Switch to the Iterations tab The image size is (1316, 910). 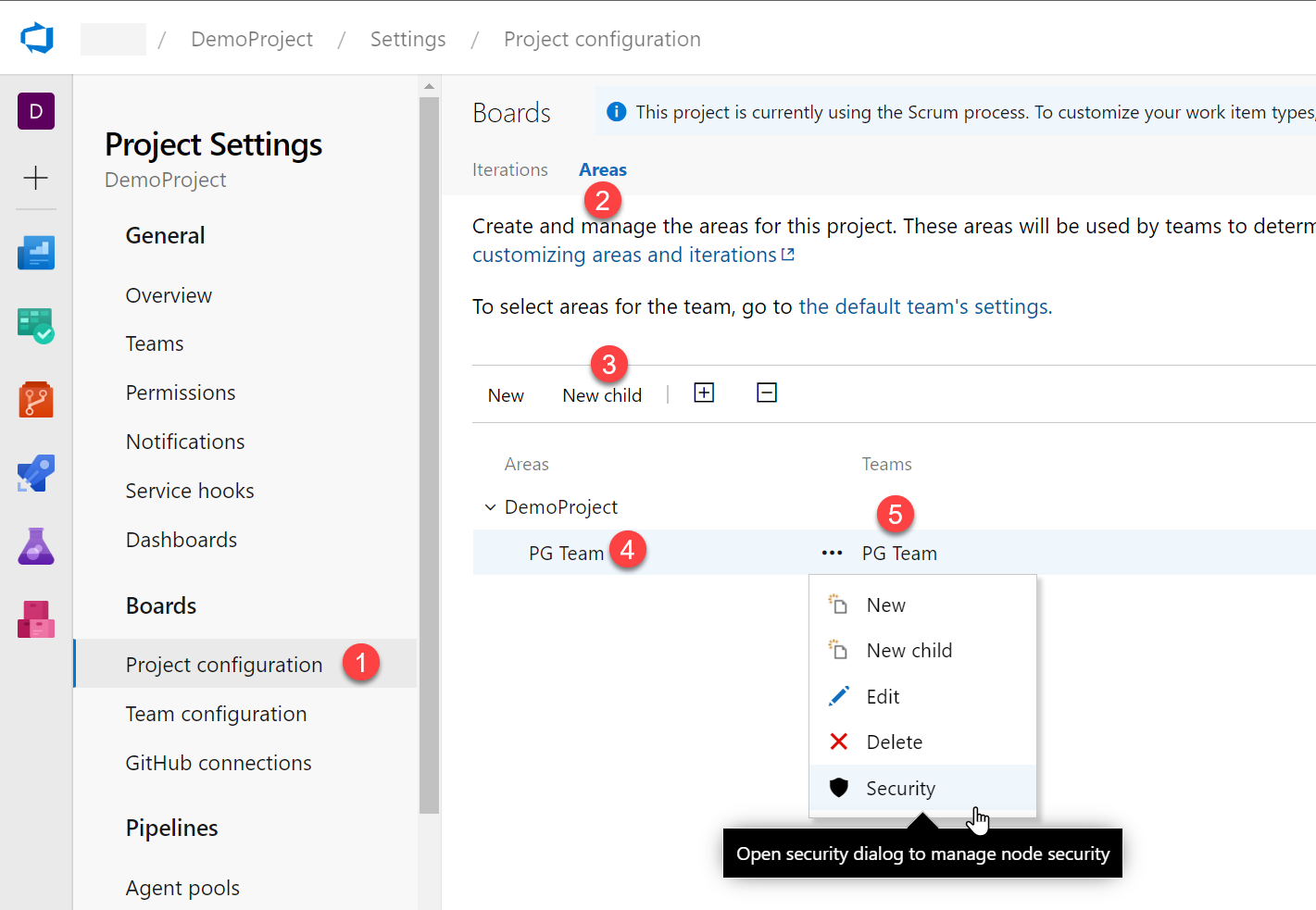tap(510, 169)
